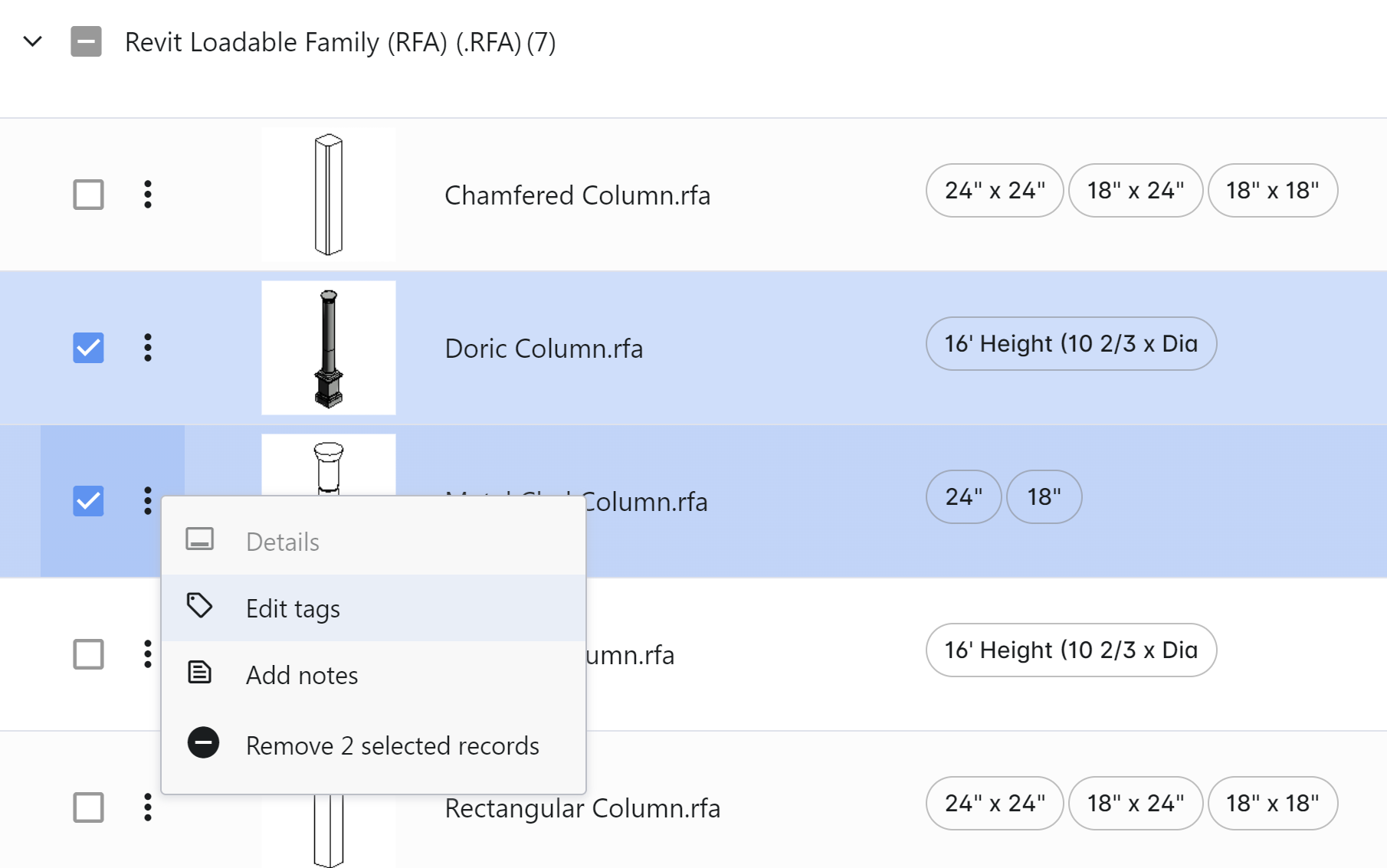Choose Add notes in the context menu
1387x868 pixels.
click(x=302, y=675)
